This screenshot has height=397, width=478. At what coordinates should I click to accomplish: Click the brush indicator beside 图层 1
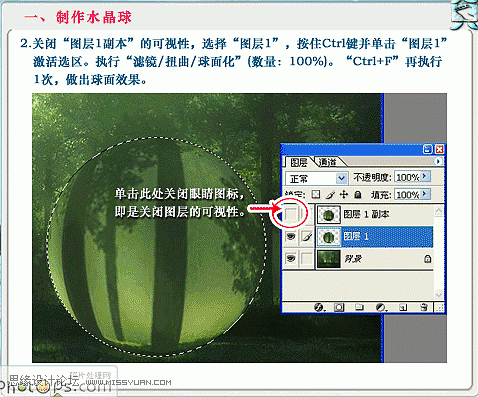pyautogui.click(x=307, y=237)
